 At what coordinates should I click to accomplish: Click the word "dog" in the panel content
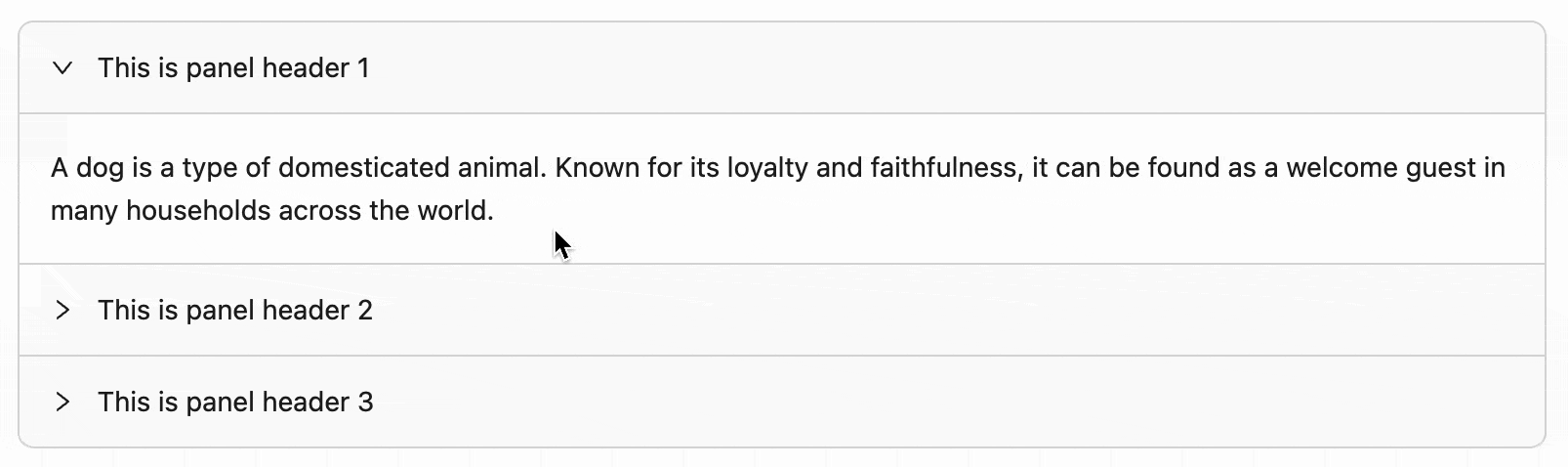pyautogui.click(x=100, y=168)
